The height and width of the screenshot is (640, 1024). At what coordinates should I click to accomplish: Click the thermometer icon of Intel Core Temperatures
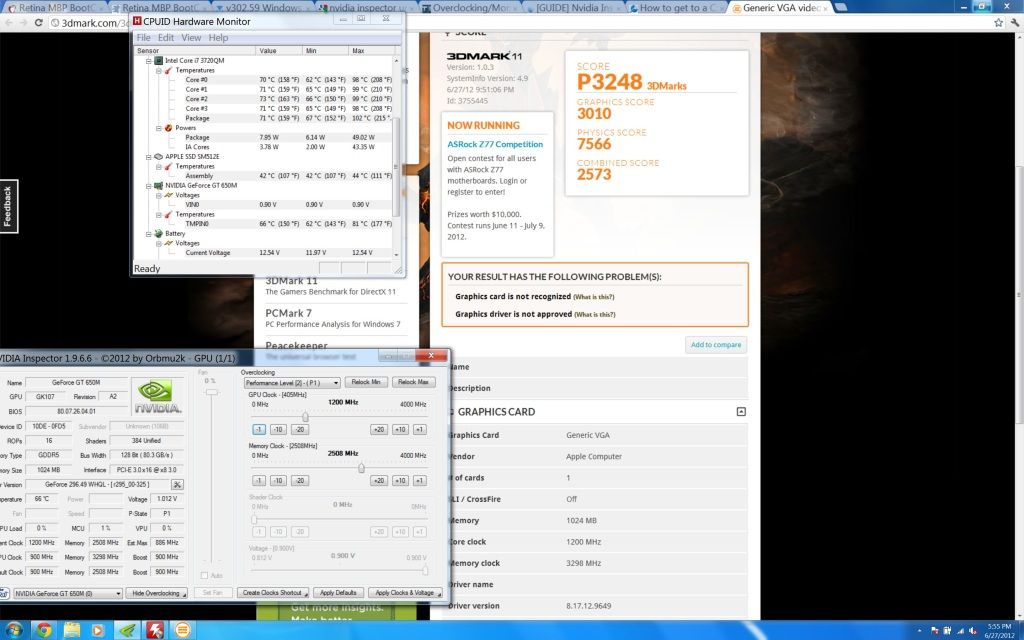click(x=168, y=70)
